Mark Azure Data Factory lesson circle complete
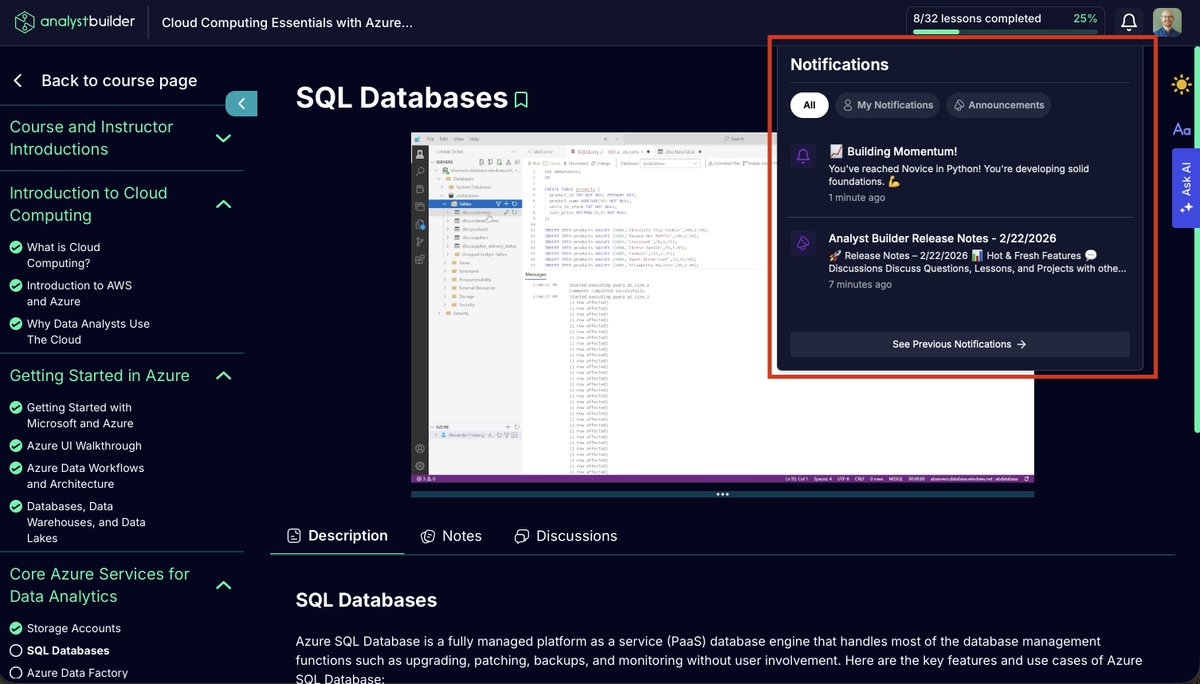This screenshot has width=1200, height=684. tap(16, 673)
